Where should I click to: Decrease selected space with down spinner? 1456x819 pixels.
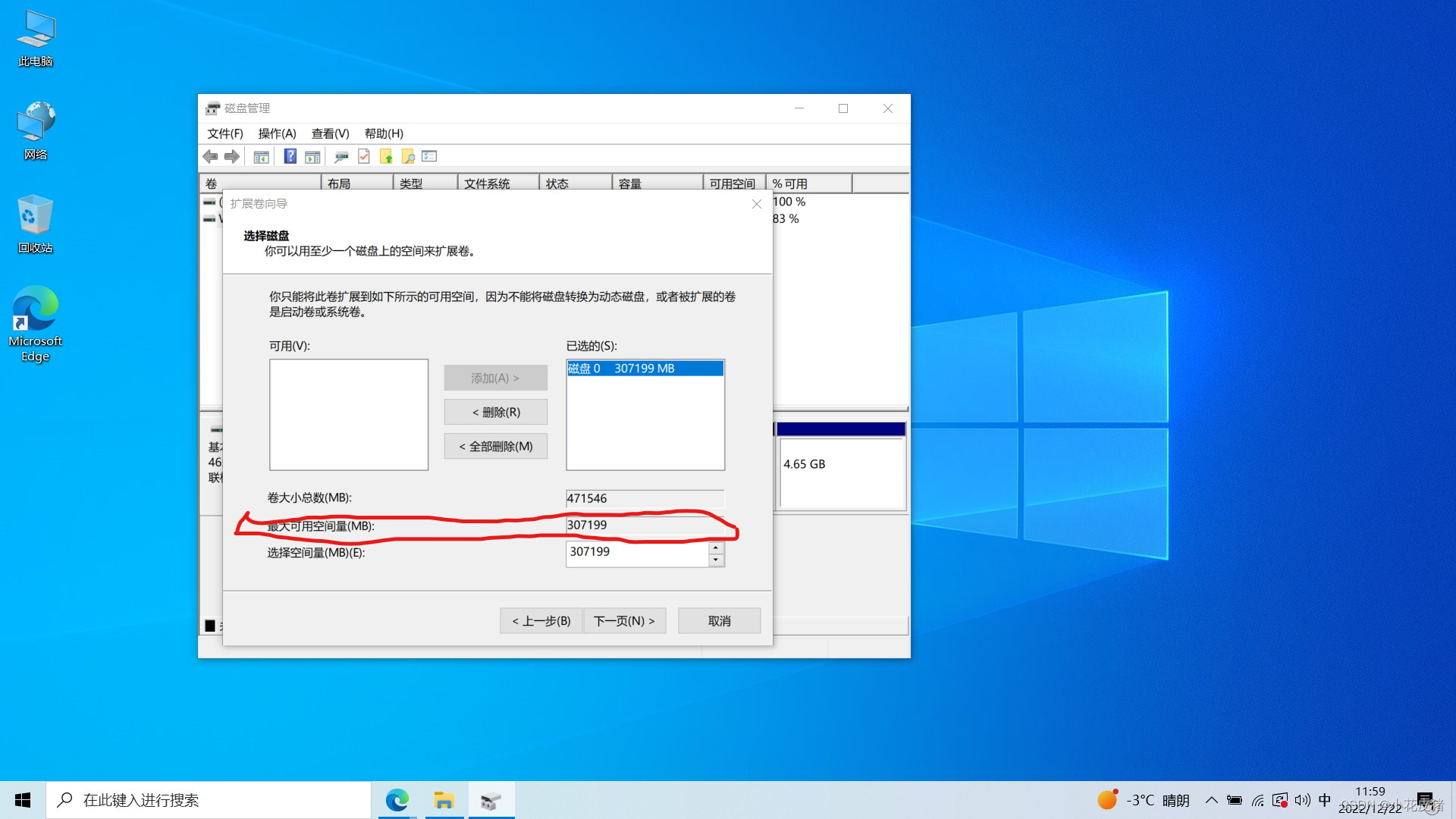716,560
